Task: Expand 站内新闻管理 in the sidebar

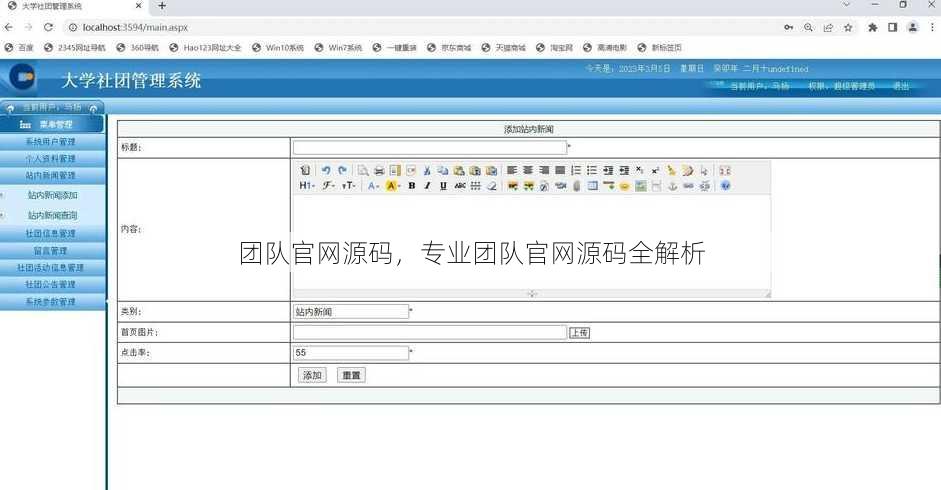Action: 52,175
